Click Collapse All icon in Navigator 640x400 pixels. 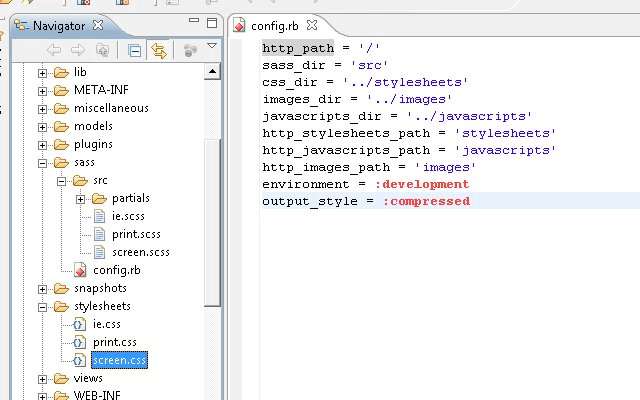click(134, 51)
